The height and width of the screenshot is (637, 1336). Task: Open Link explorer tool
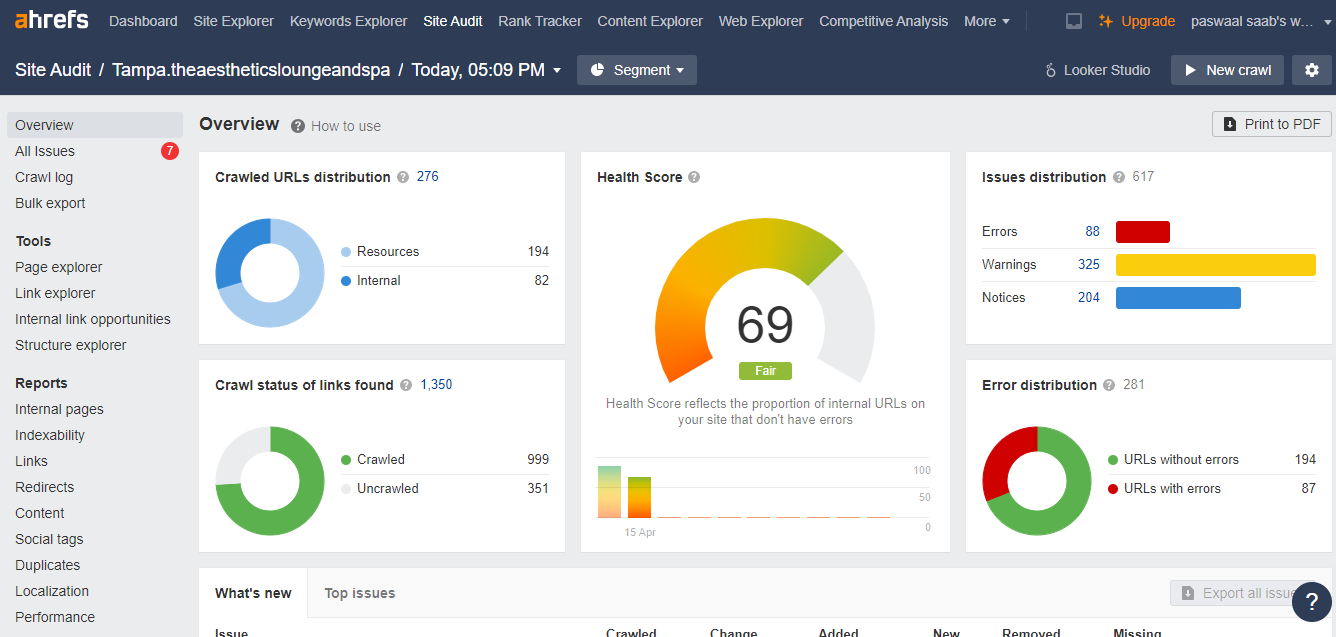(55, 293)
